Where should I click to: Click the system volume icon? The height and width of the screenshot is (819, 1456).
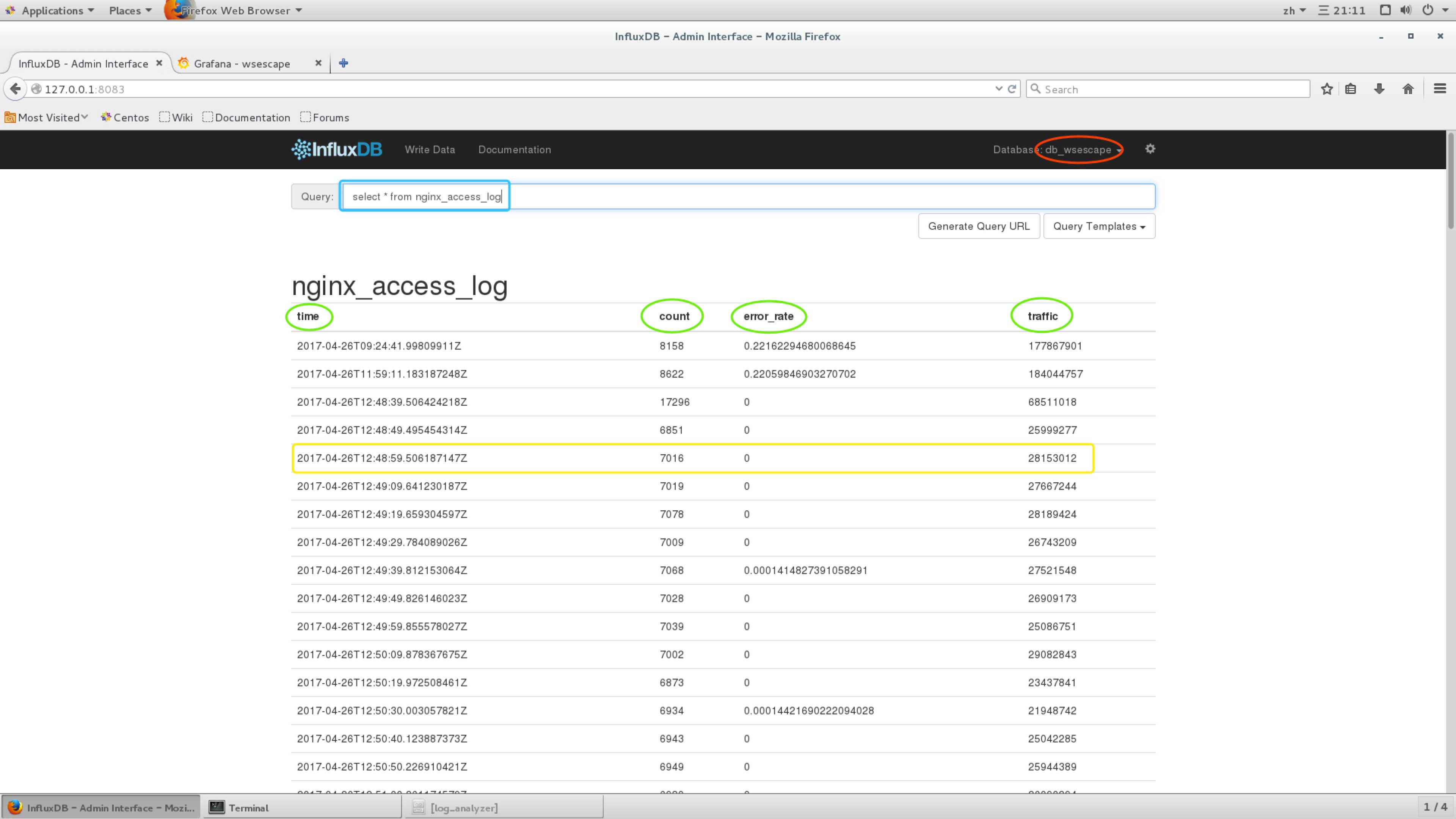1406,10
